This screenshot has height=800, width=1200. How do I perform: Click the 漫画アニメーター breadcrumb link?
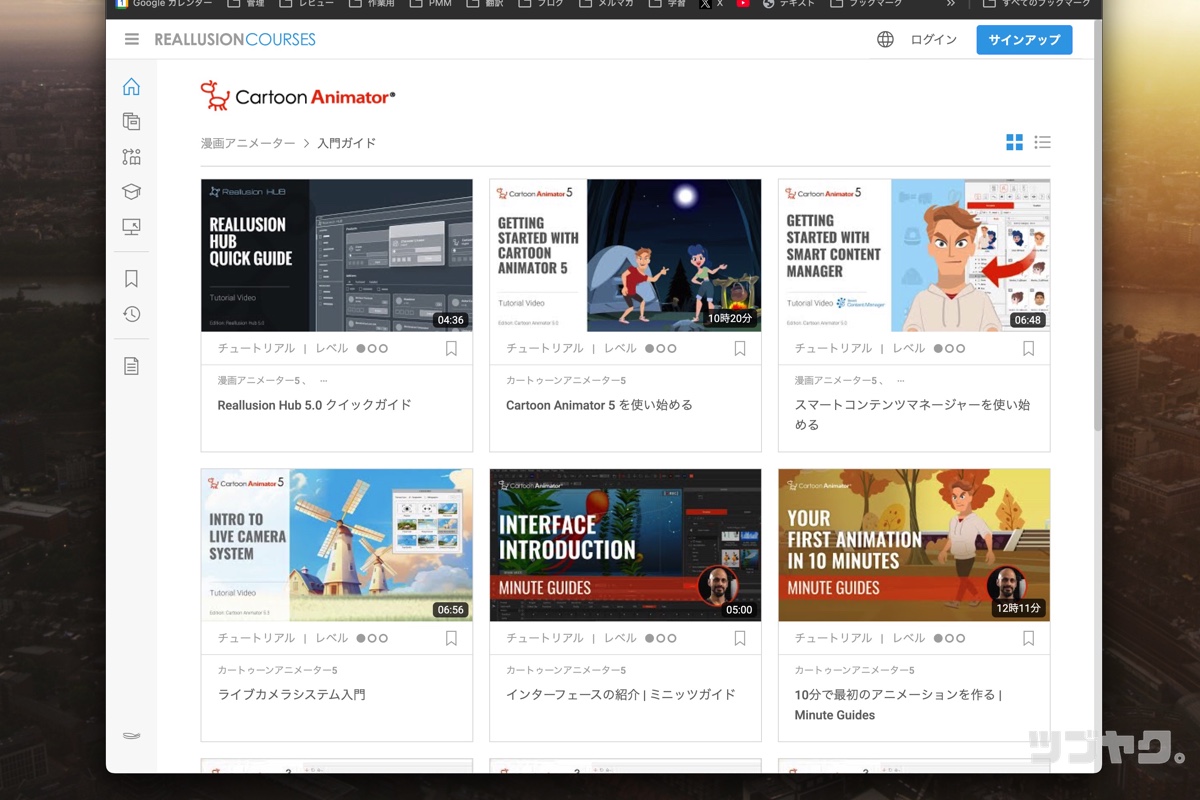(248, 143)
